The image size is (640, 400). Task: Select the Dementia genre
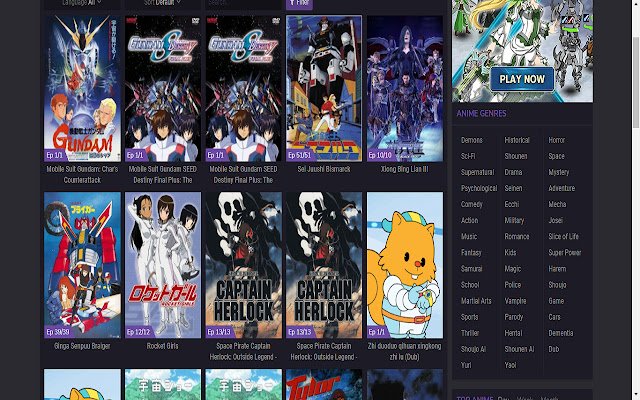click(560, 333)
